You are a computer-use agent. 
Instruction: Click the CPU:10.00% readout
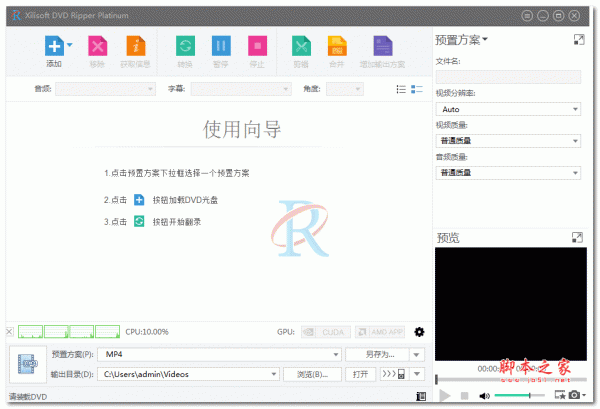(147, 332)
